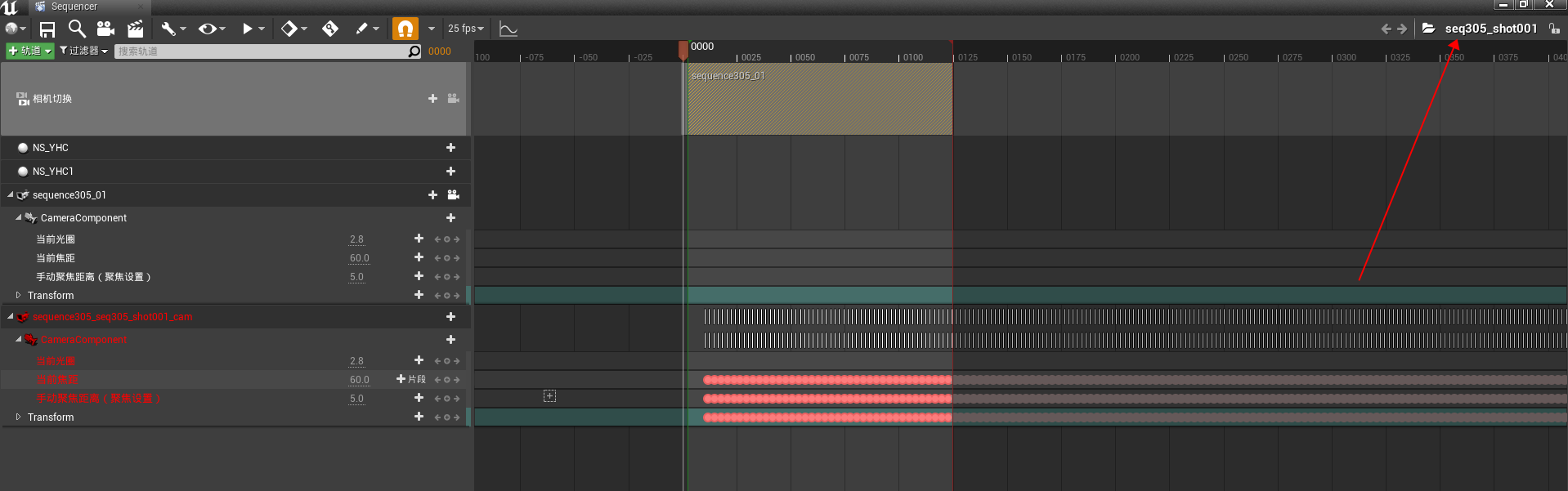Toggle the orange magnet snapping button

(405, 29)
